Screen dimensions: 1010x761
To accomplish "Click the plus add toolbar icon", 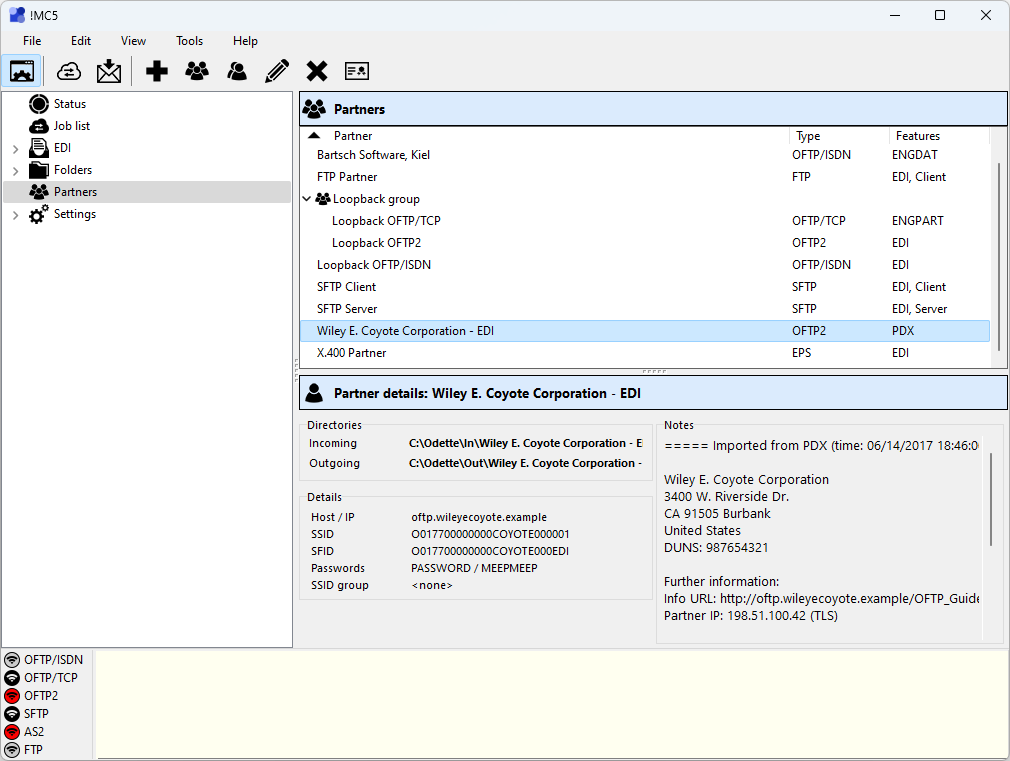I will pos(157,71).
